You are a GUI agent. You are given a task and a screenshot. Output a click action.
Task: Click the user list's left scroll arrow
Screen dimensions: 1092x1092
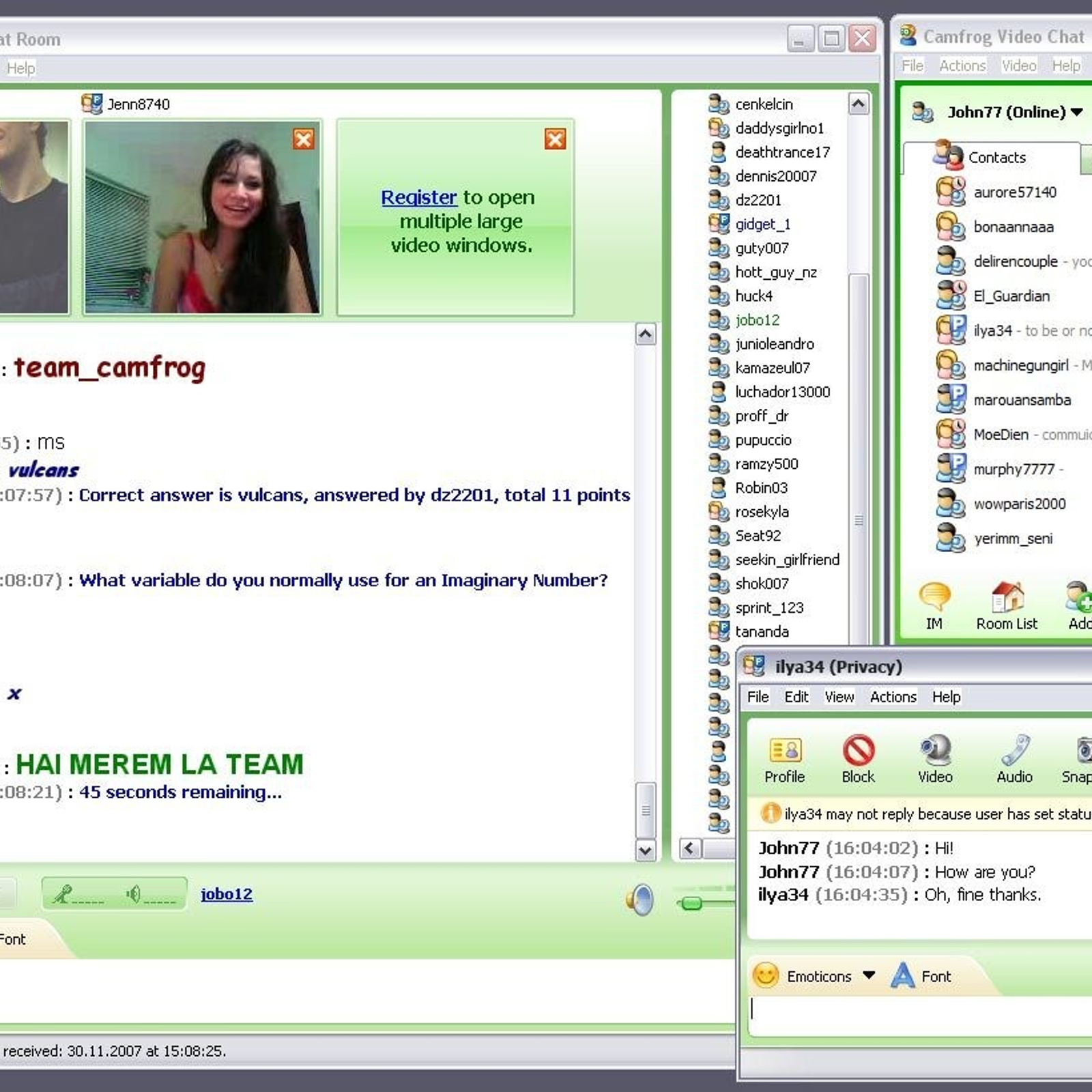(690, 848)
